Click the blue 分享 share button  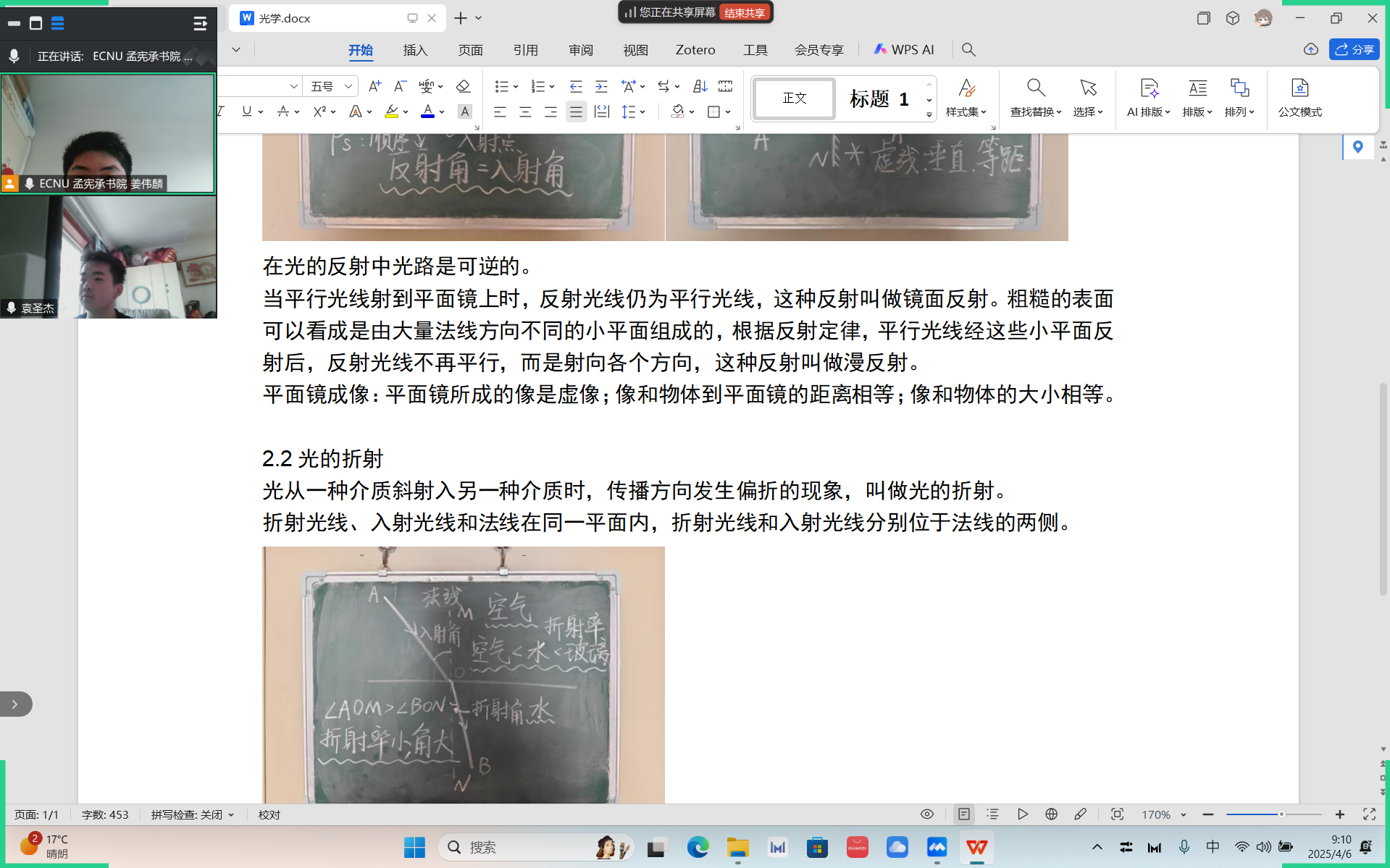click(1354, 49)
